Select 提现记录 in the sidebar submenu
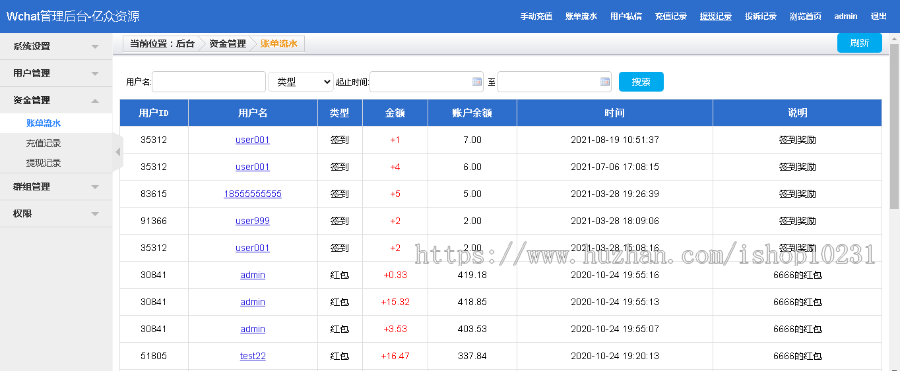This screenshot has width=900, height=371. tap(44, 163)
